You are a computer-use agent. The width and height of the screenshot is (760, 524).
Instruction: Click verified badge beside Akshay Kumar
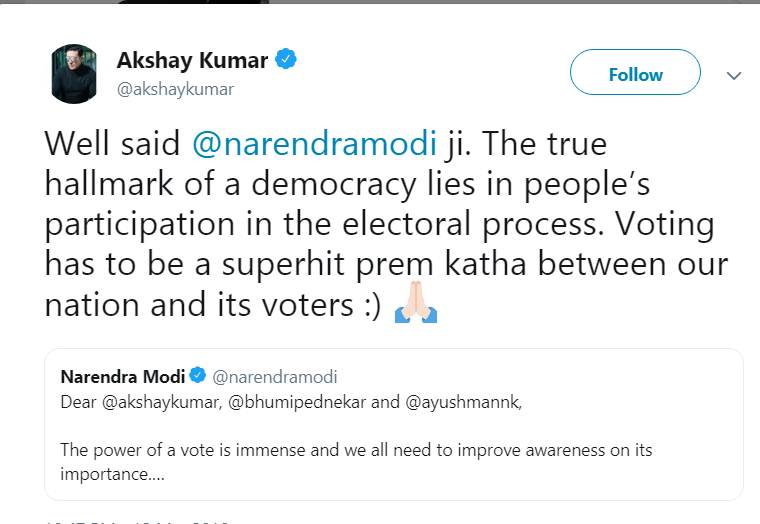286,60
